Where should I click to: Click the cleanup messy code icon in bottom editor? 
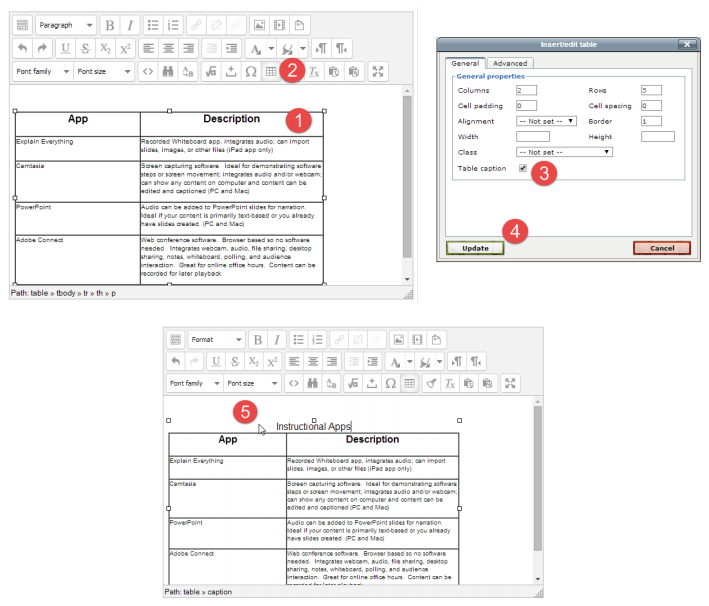[431, 383]
